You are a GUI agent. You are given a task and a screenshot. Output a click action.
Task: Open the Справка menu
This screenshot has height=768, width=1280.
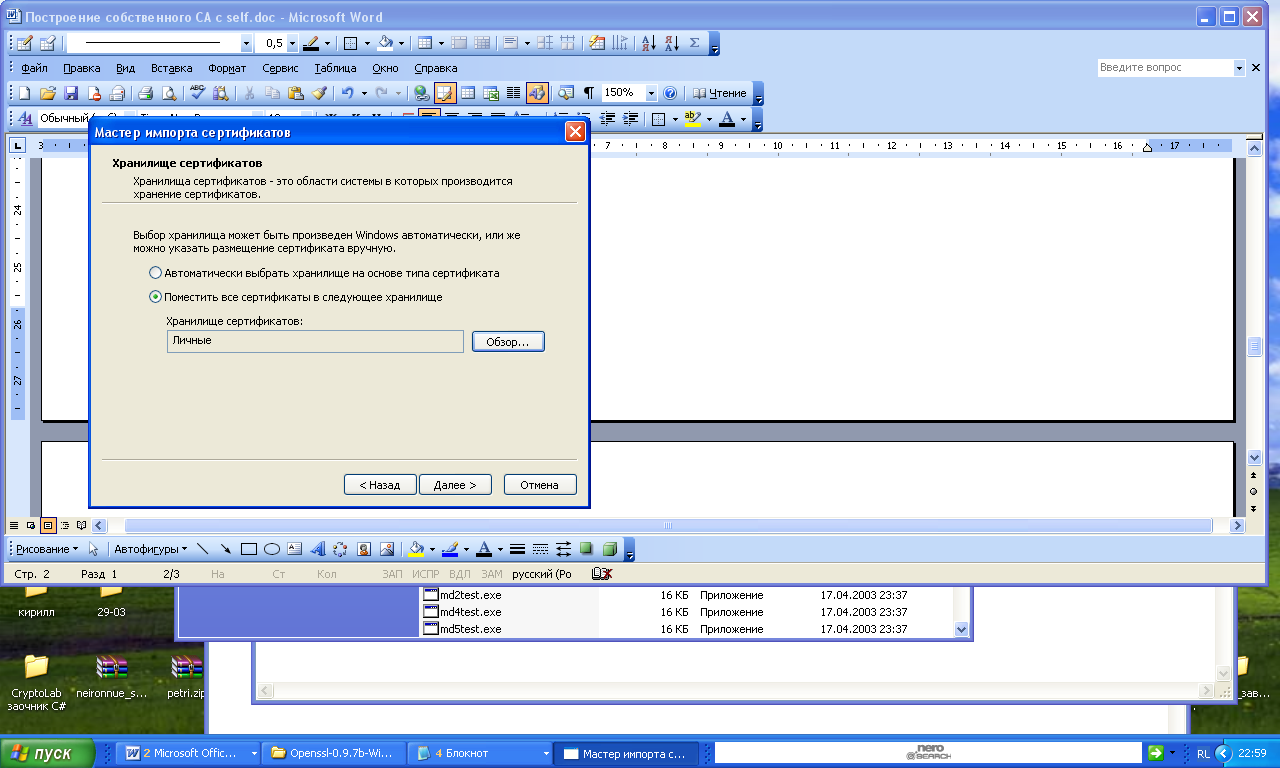[435, 69]
